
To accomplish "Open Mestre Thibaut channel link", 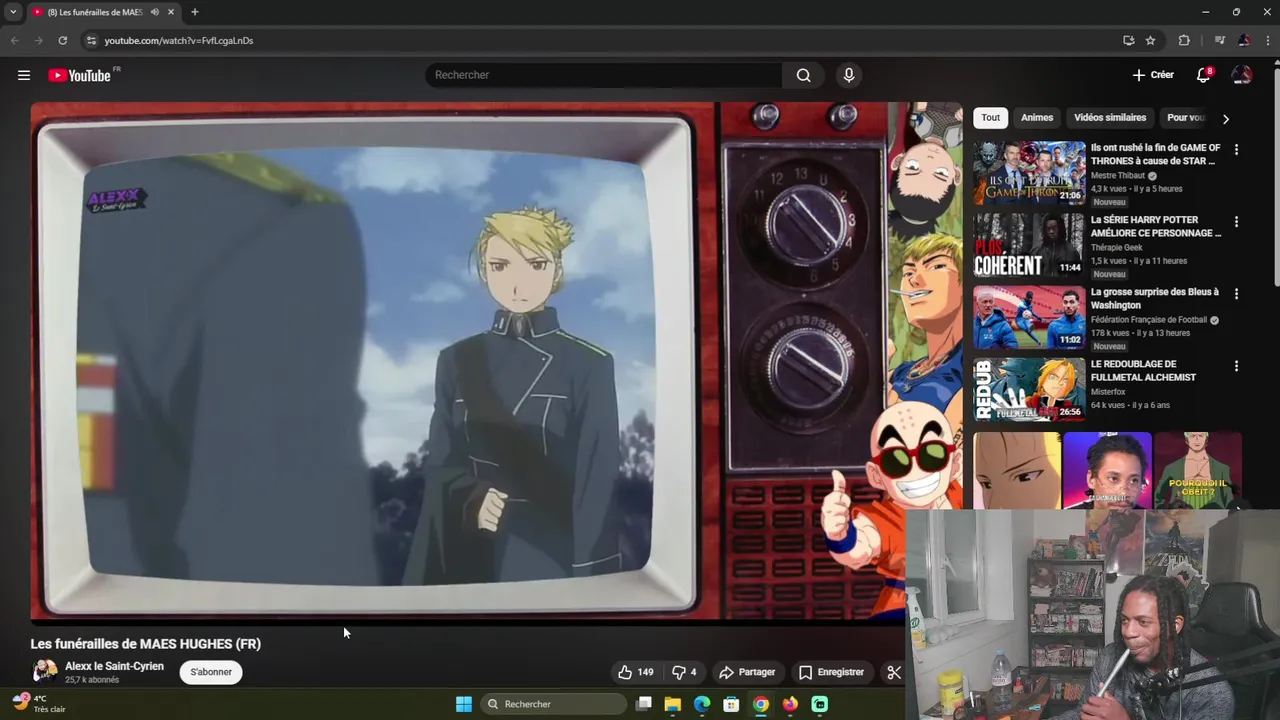I will [1118, 175].
